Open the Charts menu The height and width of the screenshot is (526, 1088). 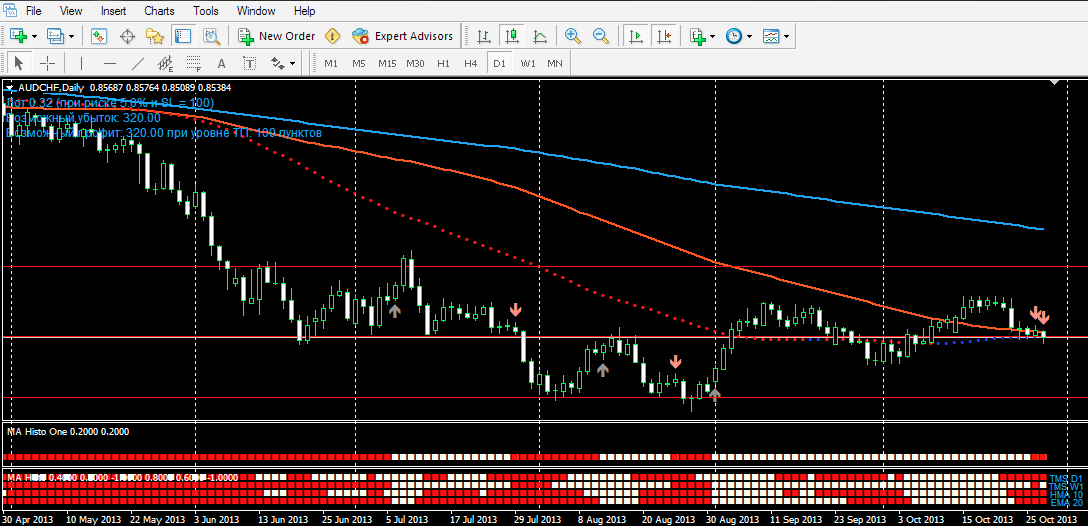pos(160,11)
